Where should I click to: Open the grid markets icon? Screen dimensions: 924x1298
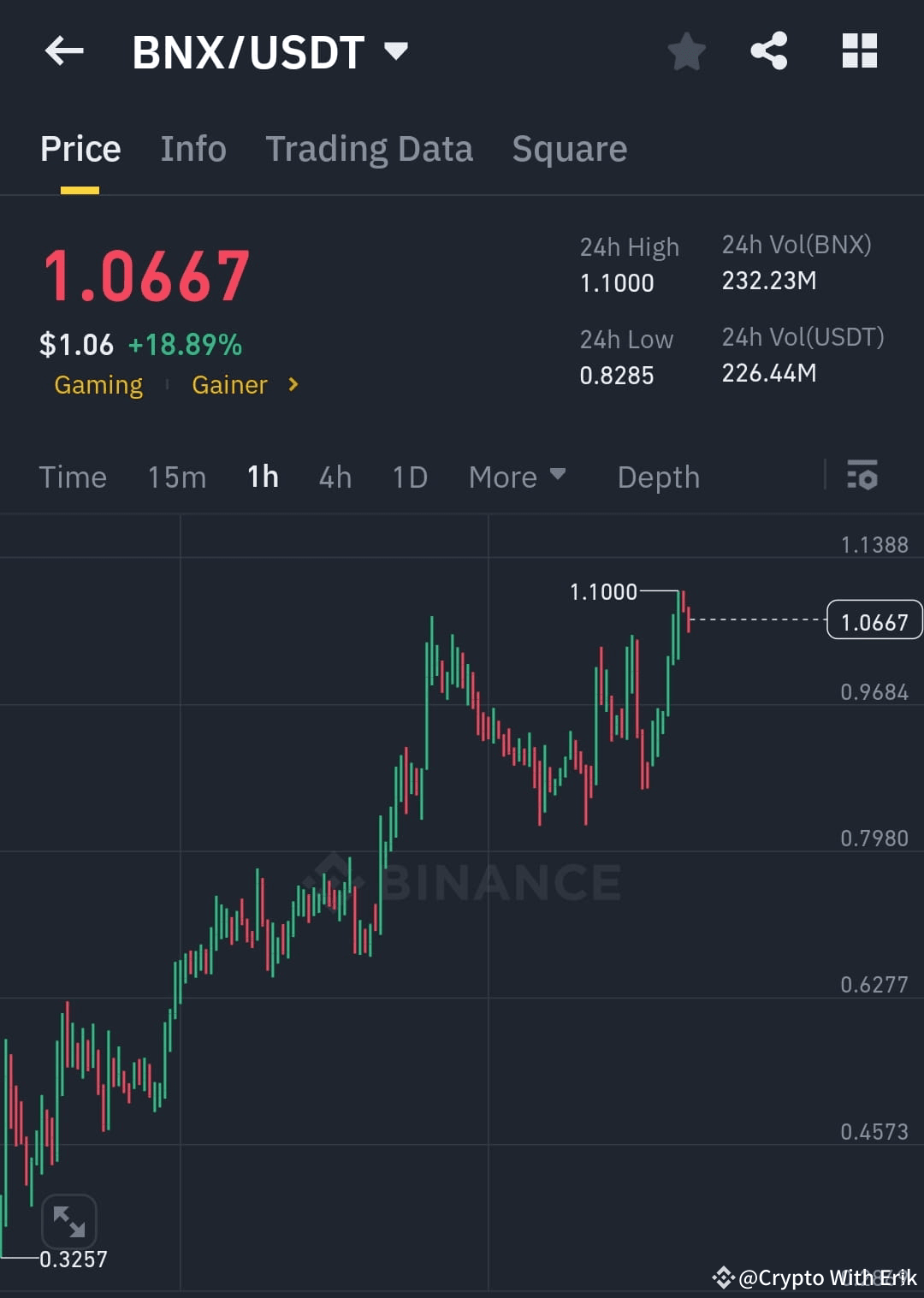[x=859, y=51]
